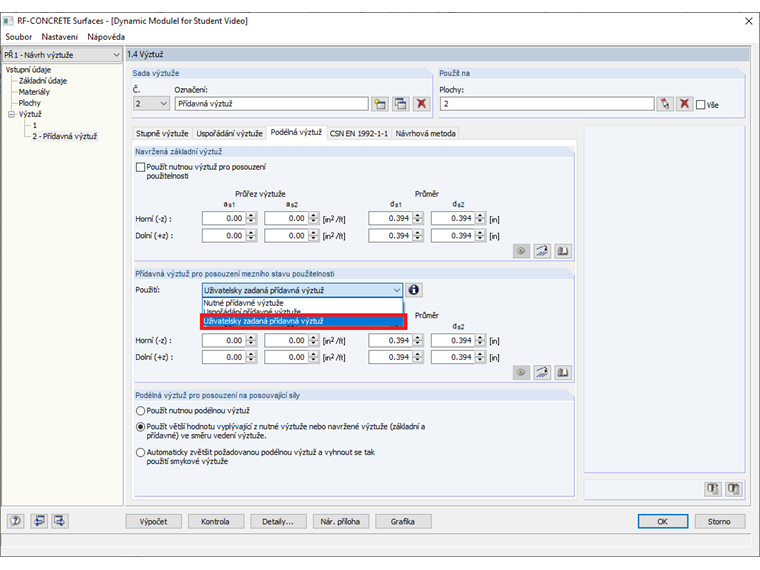Click RF-CONCRETE Surfaces title bar app icon
The height and width of the screenshot is (570, 760).
[x=8, y=21]
